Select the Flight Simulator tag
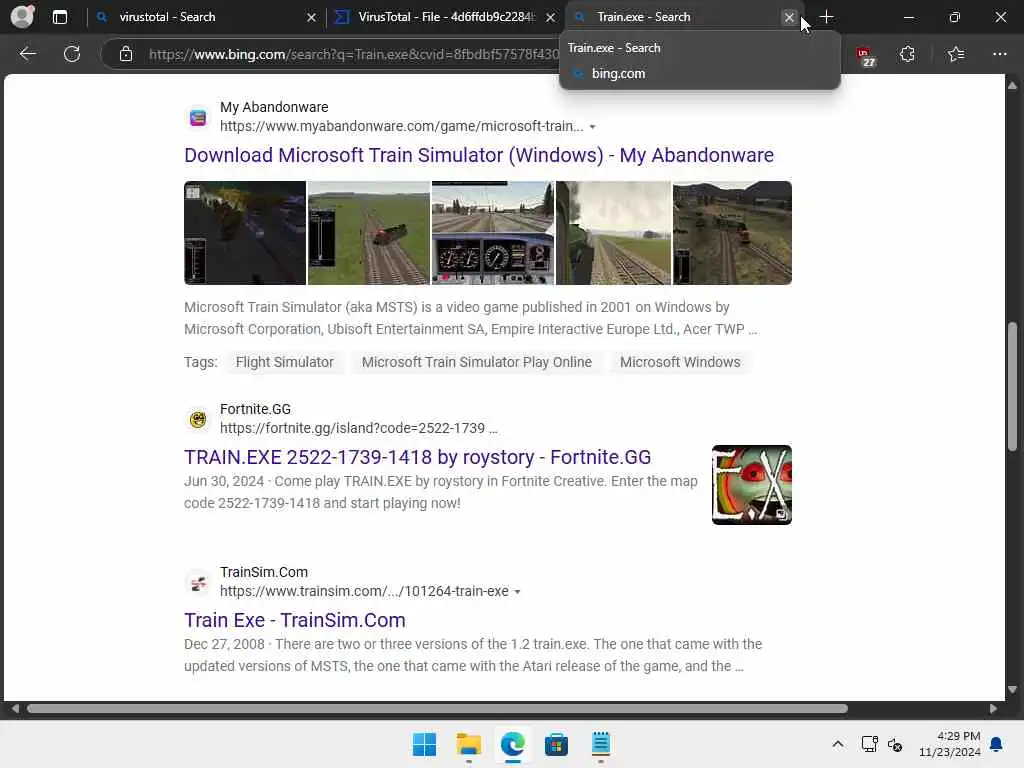Screen dimensions: 1024x768 [285, 362]
